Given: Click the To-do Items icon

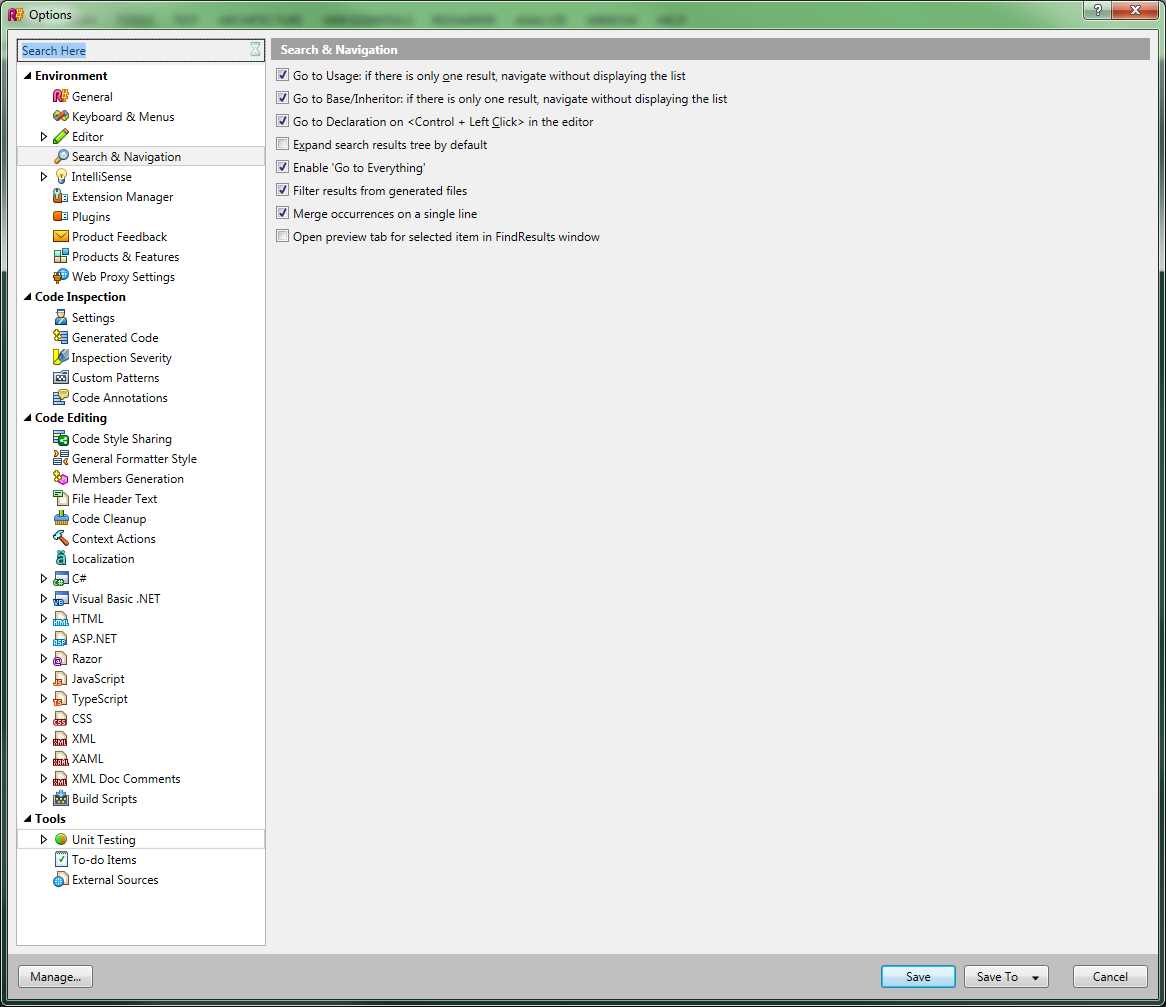Looking at the screenshot, I should point(61,859).
